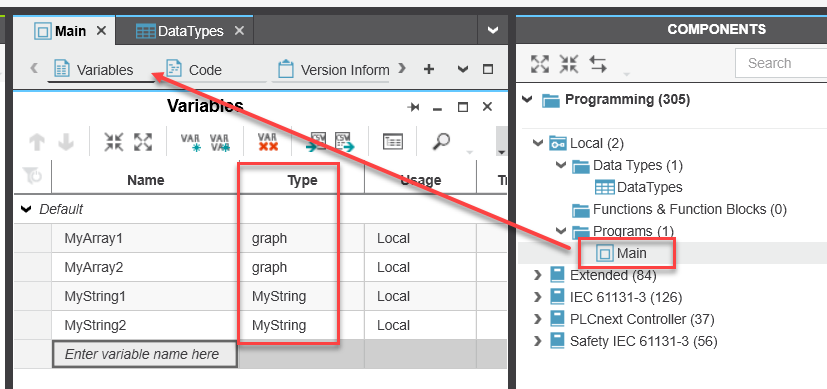Image resolution: width=827 pixels, height=389 pixels.
Task: Sort by the Usage column header
Action: (420, 180)
